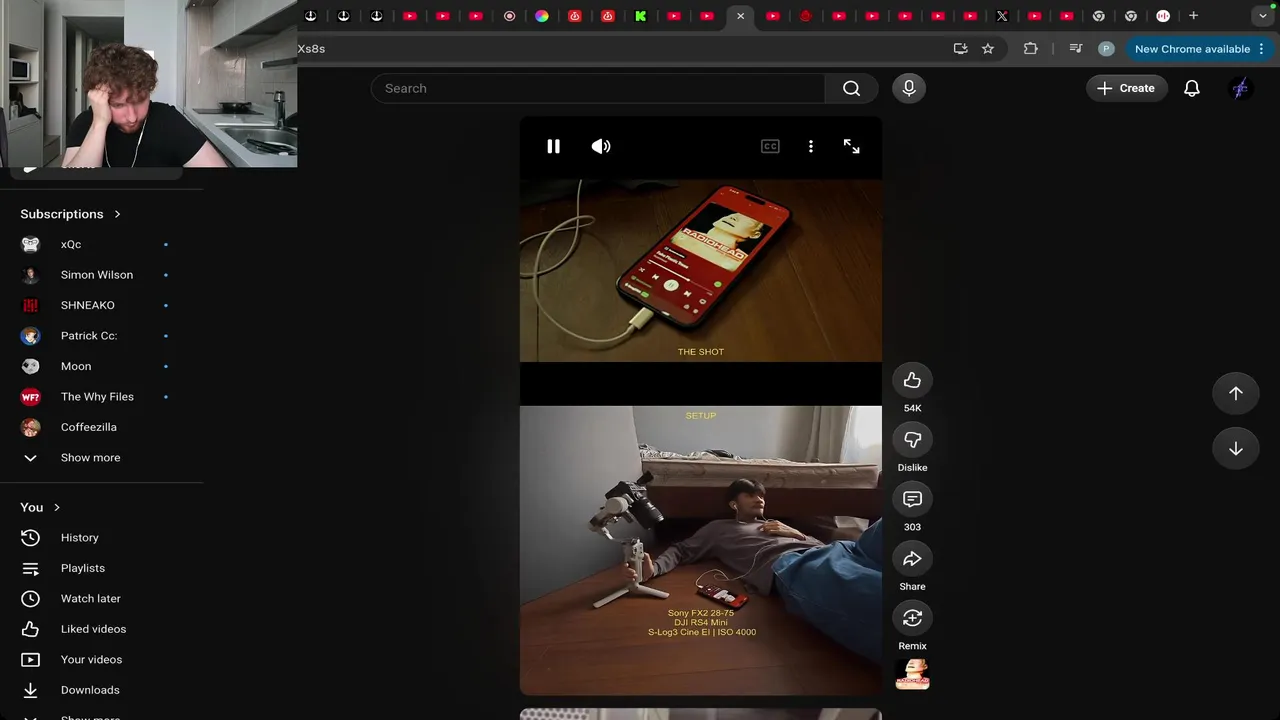Open the YouTube account avatar menu
The width and height of the screenshot is (1280, 720).
click(x=1240, y=88)
